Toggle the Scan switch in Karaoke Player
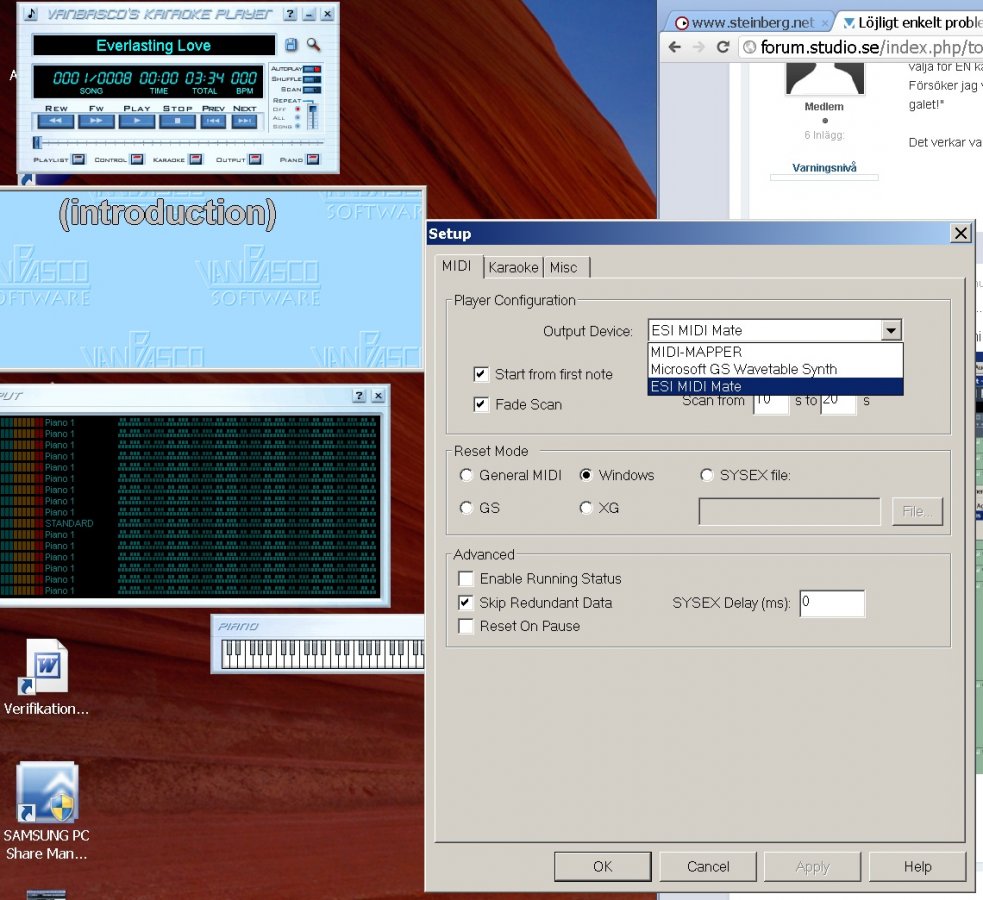The height and width of the screenshot is (900, 983). (x=312, y=90)
